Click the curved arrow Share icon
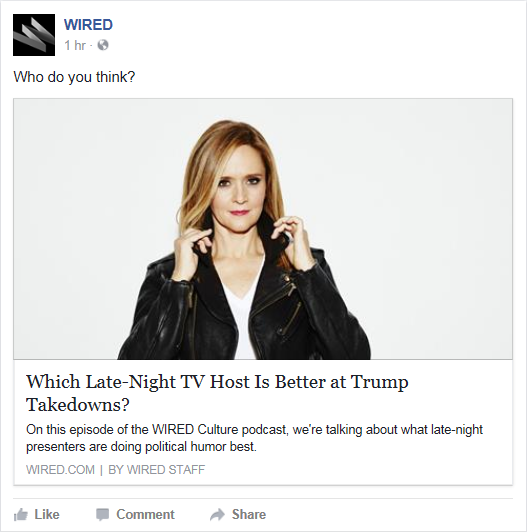The width and height of the screenshot is (527, 532). (x=217, y=514)
